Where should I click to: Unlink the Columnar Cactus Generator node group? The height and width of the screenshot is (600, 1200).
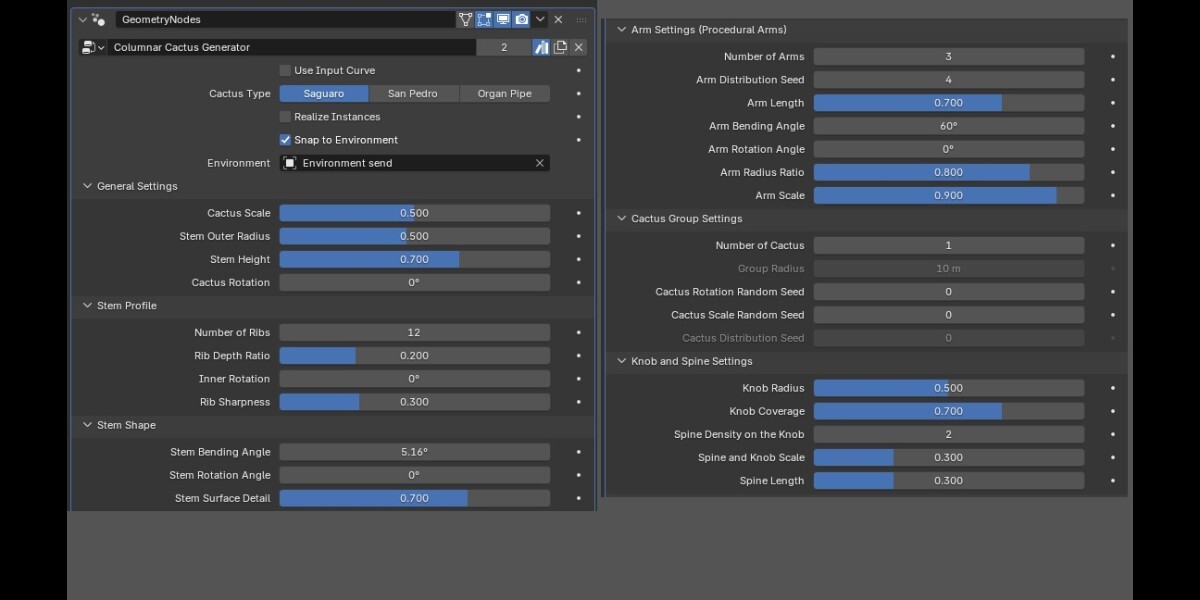(579, 47)
